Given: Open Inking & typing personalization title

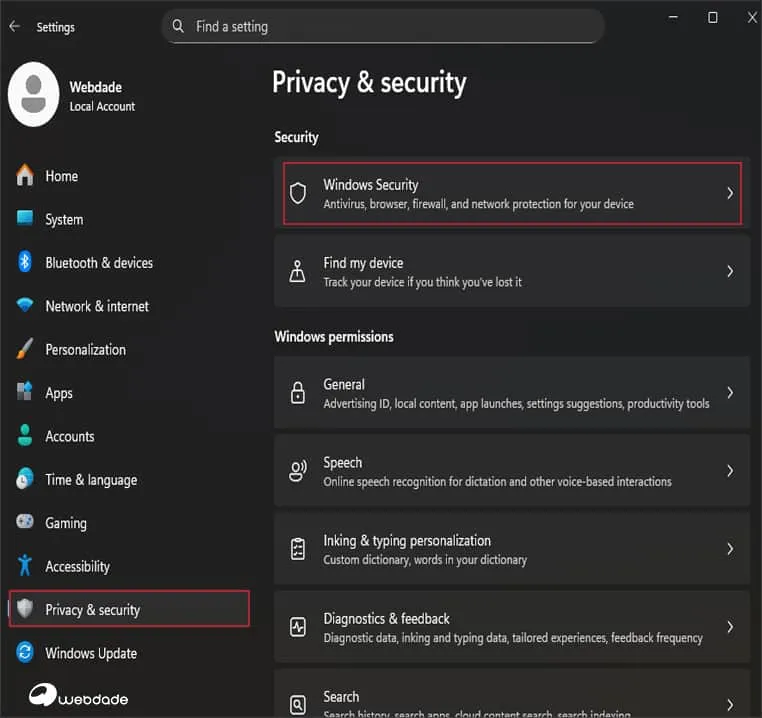Looking at the screenshot, I should coord(407,541).
